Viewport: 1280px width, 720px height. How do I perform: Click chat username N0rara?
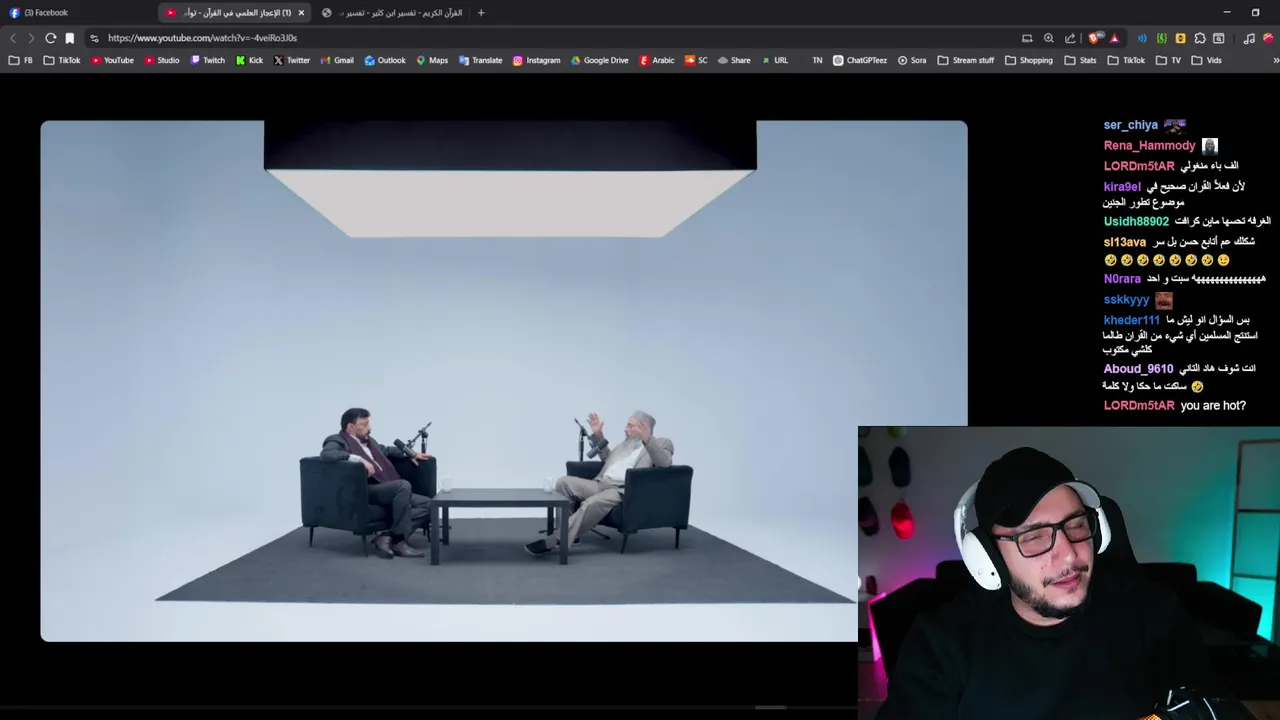pyautogui.click(x=1122, y=280)
